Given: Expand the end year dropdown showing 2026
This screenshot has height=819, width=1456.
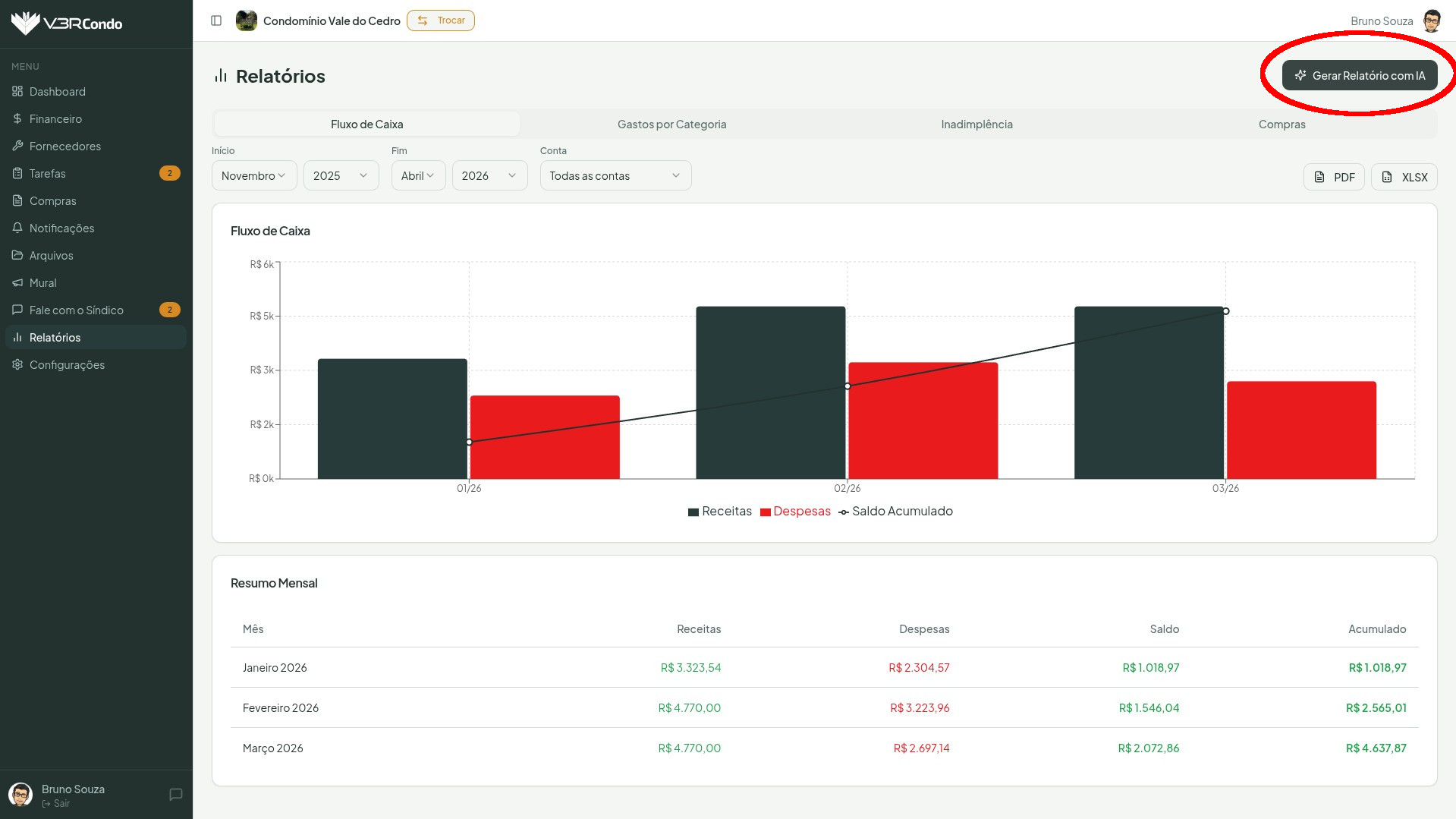Looking at the screenshot, I should pyautogui.click(x=489, y=175).
